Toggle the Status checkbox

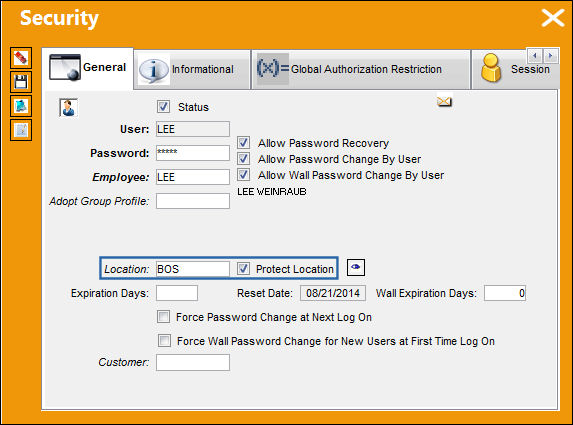click(163, 107)
